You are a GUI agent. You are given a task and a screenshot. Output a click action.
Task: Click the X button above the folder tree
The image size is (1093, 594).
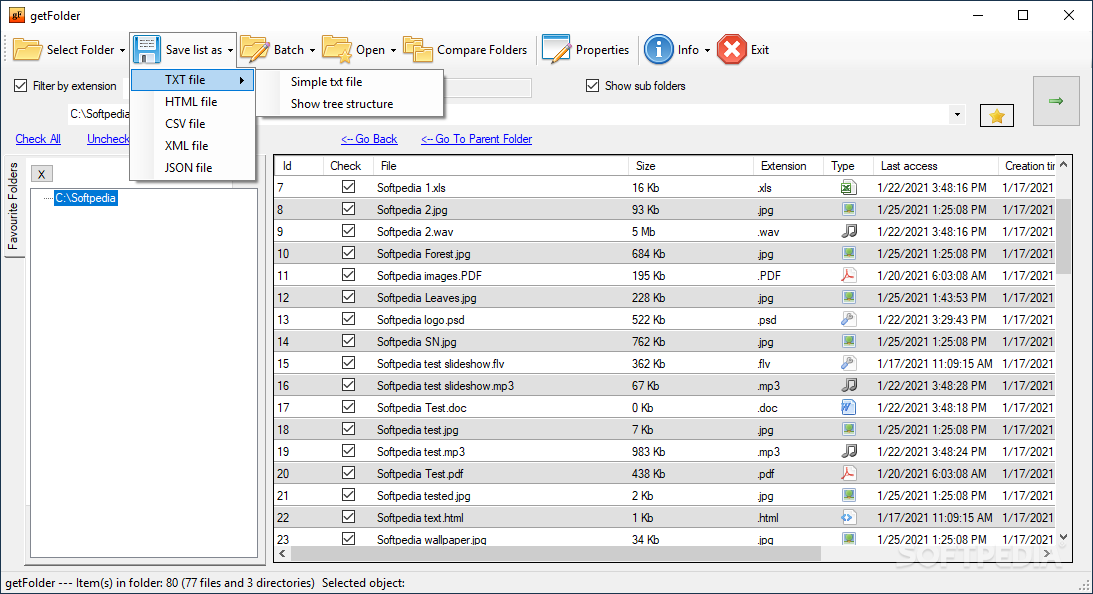pos(42,174)
